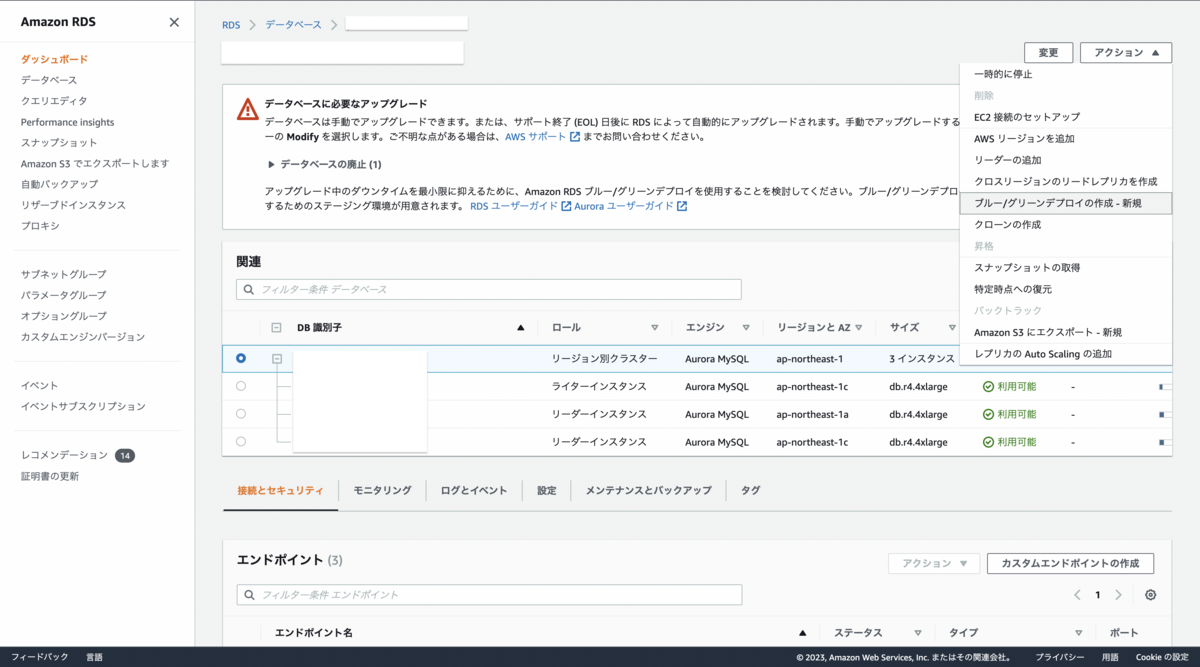Click the external link icon after RDS ユーザーガイド

pos(566,207)
